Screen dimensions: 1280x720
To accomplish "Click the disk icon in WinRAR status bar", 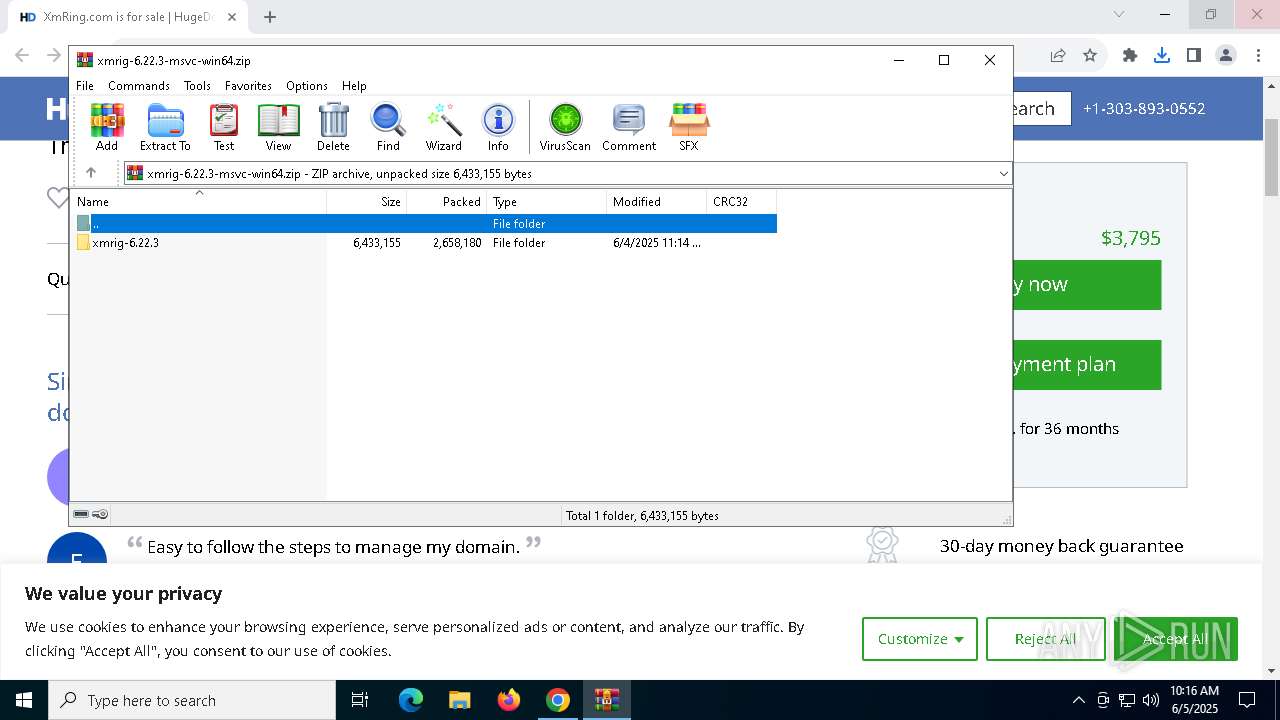I will click(x=81, y=514).
